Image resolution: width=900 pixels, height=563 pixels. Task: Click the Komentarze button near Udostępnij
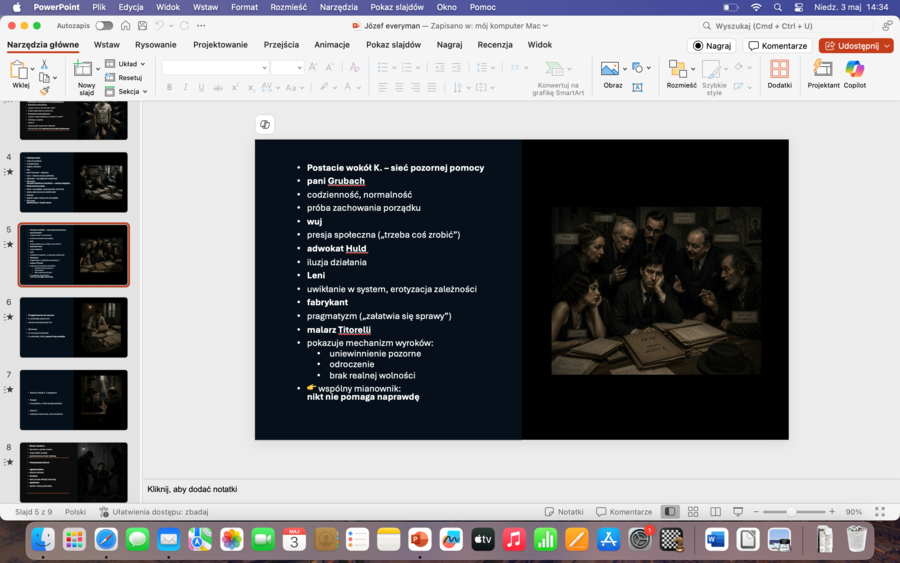coord(778,45)
